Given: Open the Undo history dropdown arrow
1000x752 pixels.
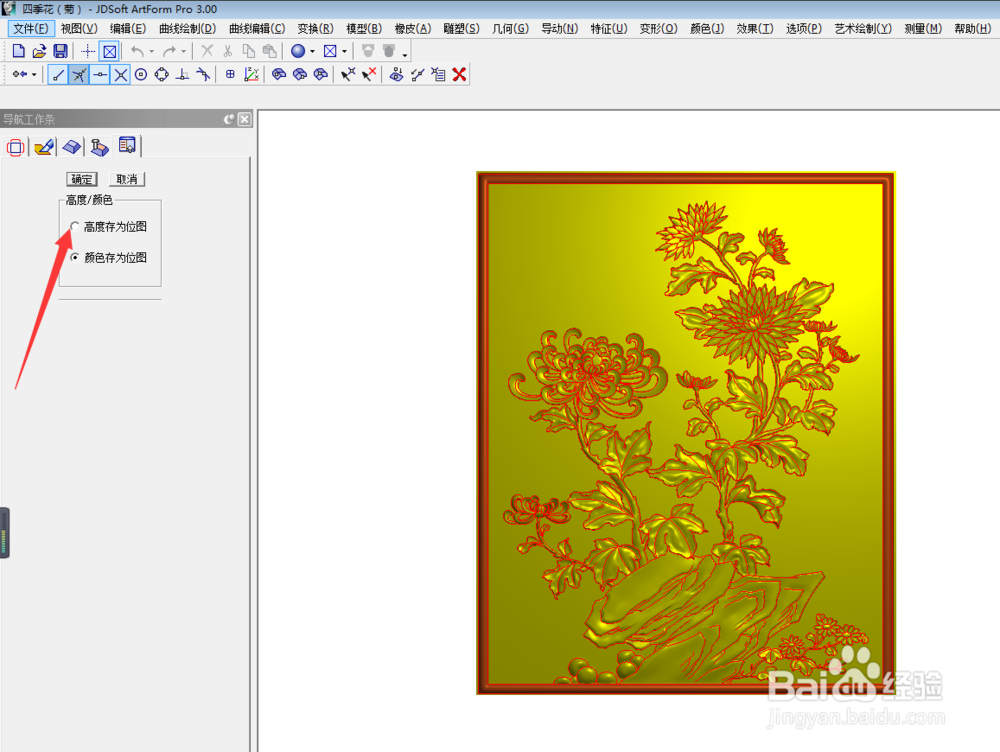Looking at the screenshot, I should click(x=151, y=52).
